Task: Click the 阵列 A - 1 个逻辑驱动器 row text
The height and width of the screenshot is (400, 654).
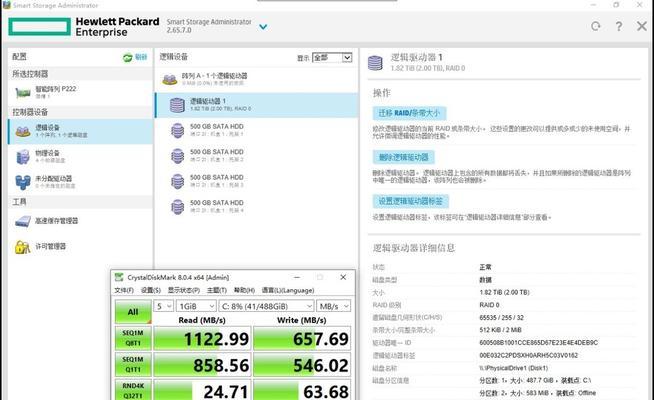Action: 214,75
